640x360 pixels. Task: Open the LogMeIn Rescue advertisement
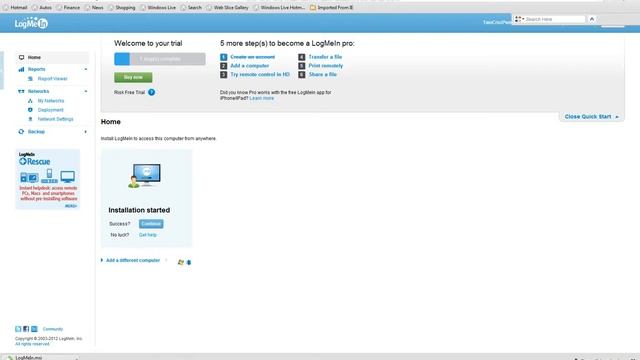click(48, 179)
